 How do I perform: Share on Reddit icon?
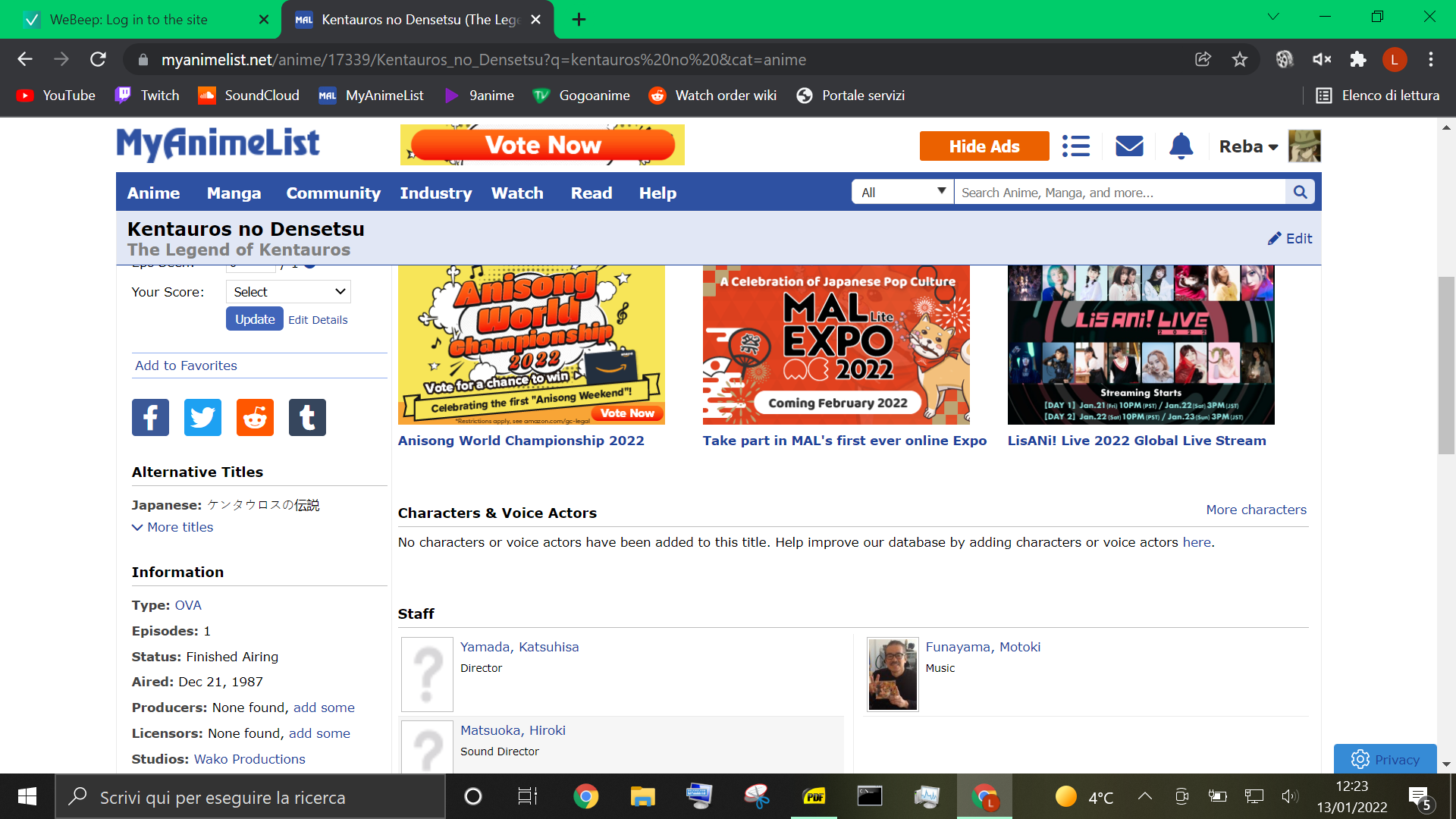(255, 417)
